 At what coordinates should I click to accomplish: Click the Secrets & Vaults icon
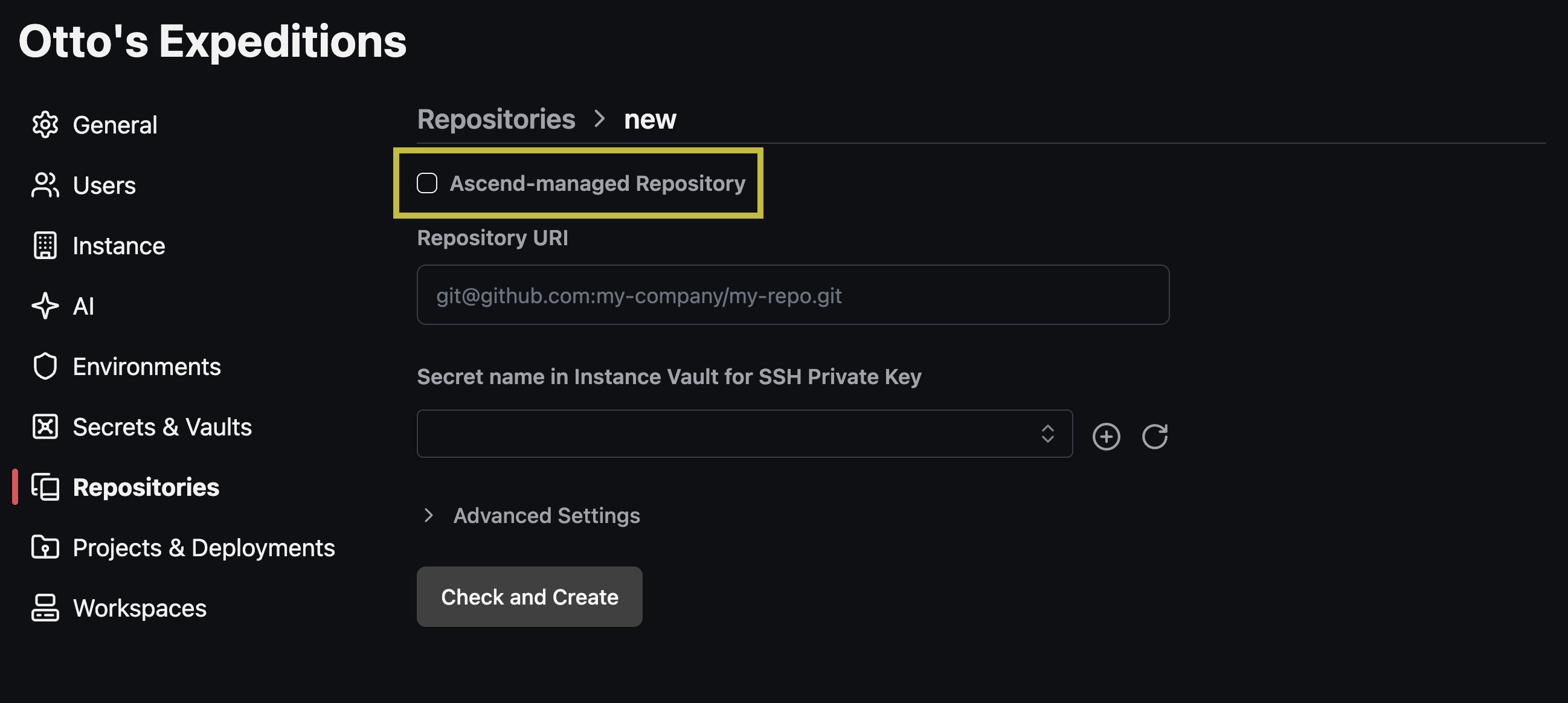tap(45, 426)
